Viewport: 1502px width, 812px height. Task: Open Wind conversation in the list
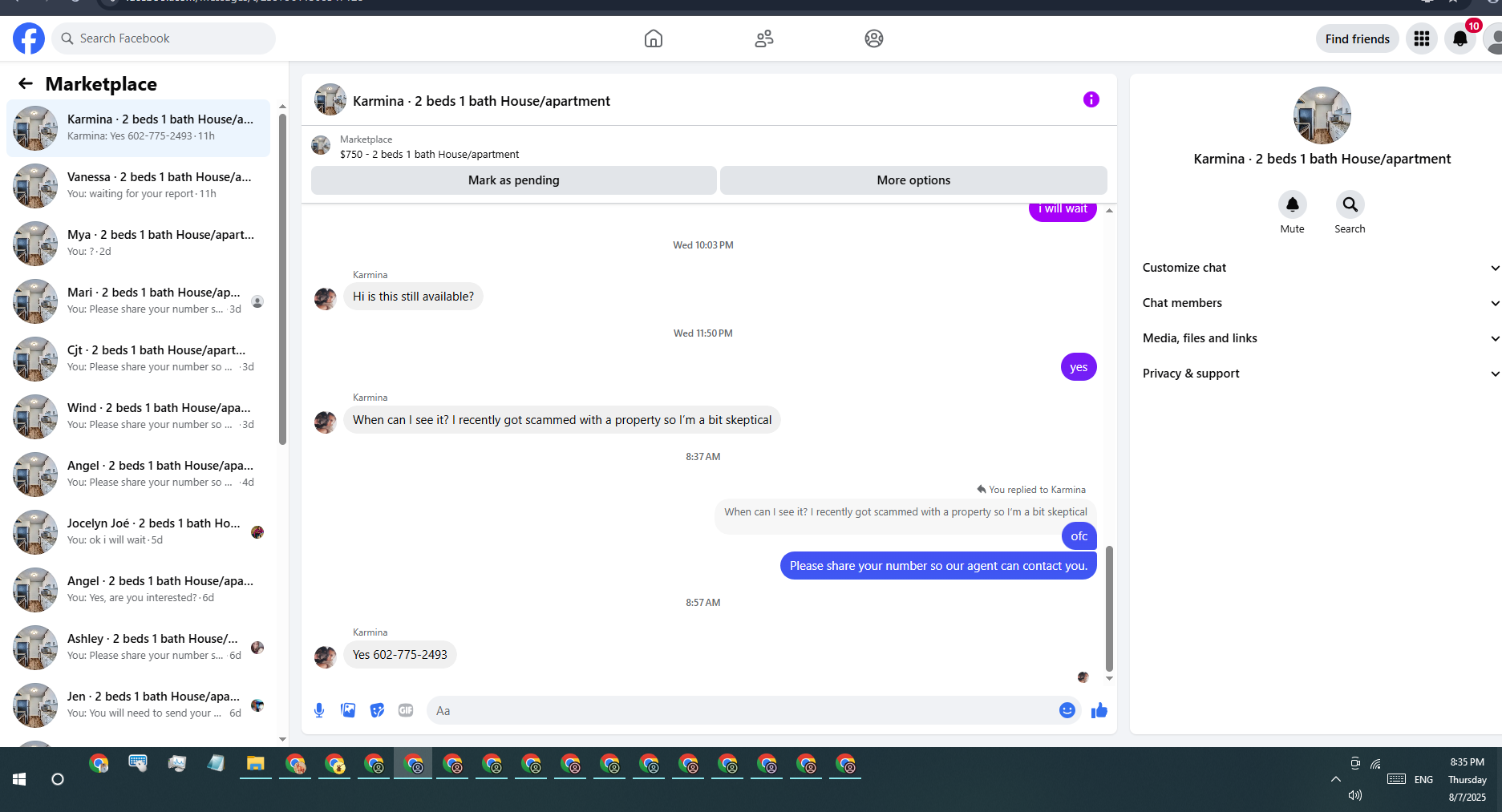pyautogui.click(x=138, y=417)
